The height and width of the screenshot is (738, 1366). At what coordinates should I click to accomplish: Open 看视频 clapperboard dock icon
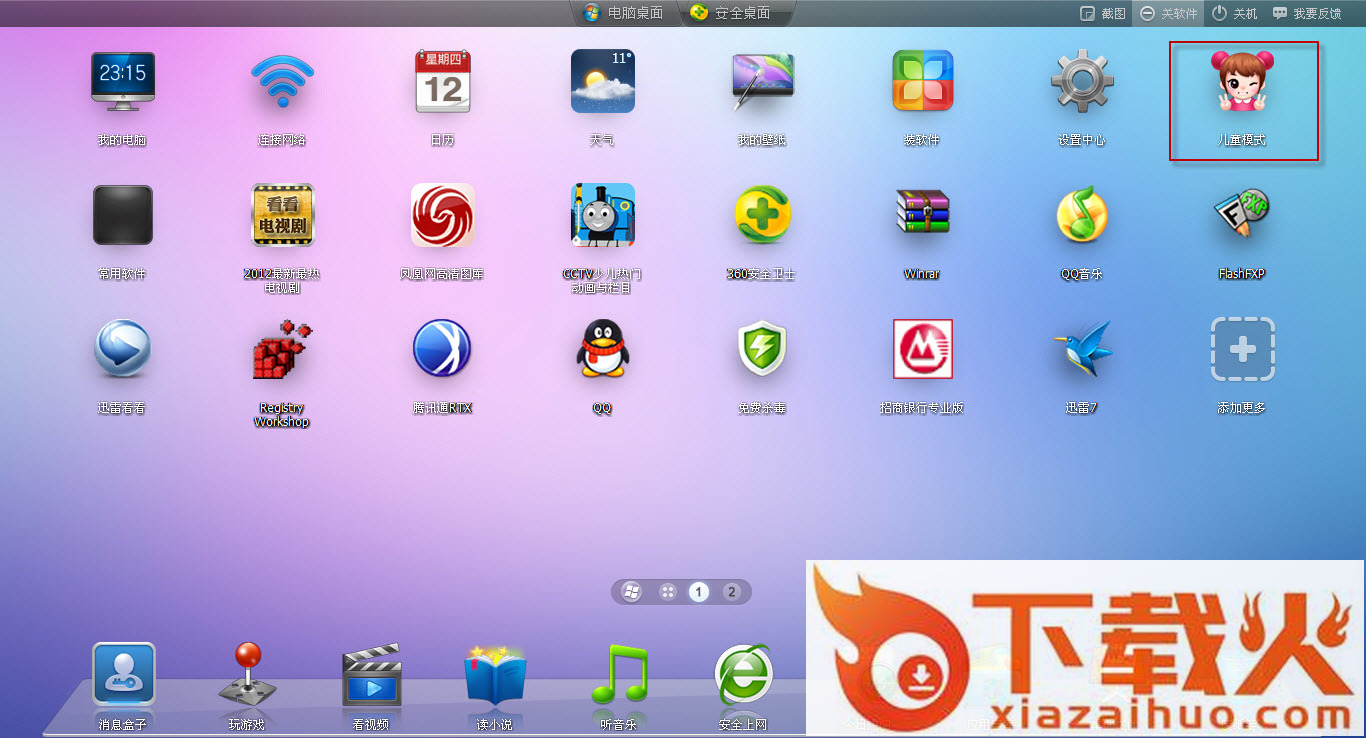pyautogui.click(x=371, y=677)
